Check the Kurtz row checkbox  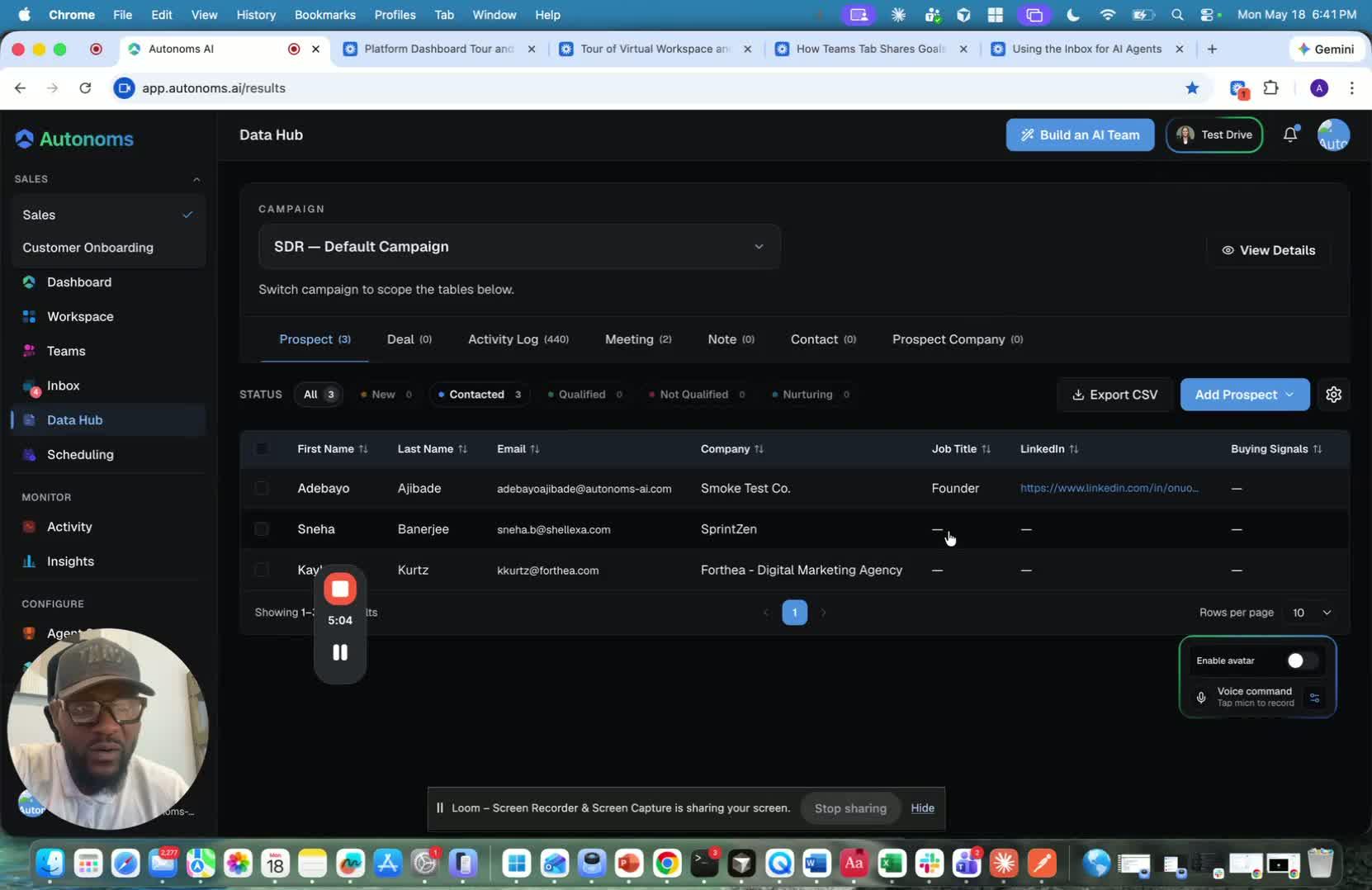pyautogui.click(x=262, y=570)
